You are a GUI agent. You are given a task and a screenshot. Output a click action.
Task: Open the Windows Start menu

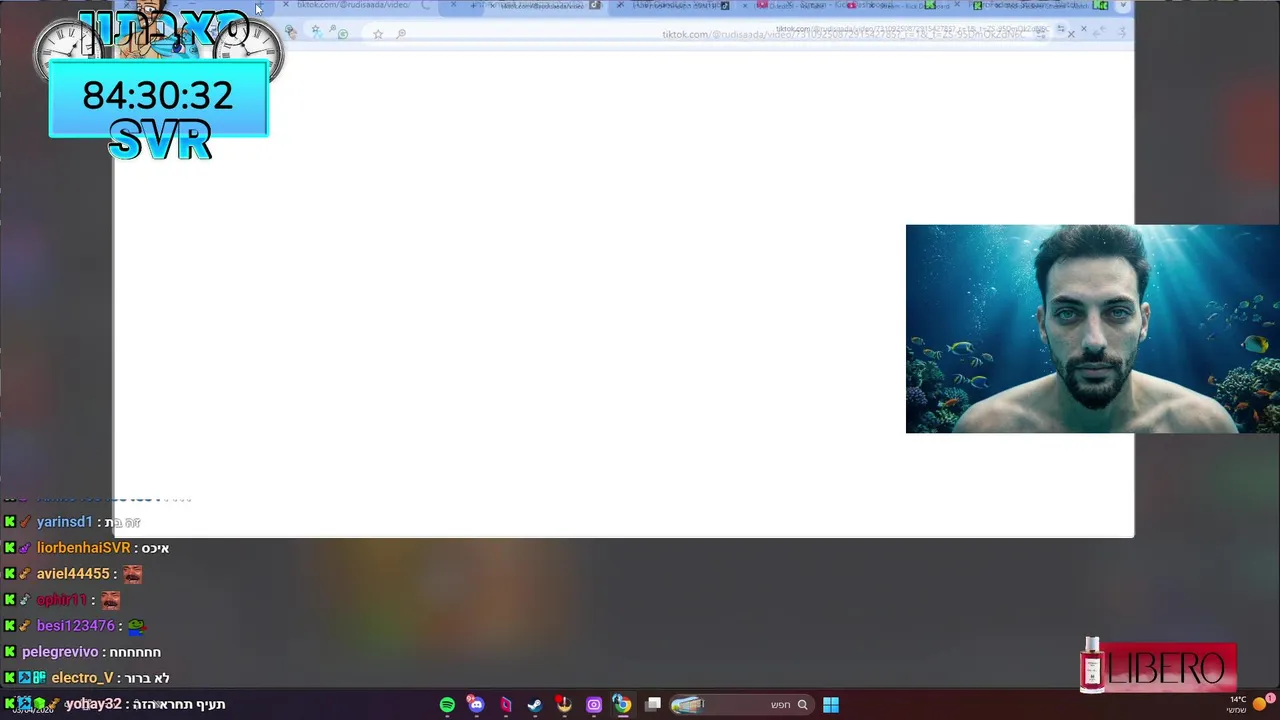tap(830, 705)
